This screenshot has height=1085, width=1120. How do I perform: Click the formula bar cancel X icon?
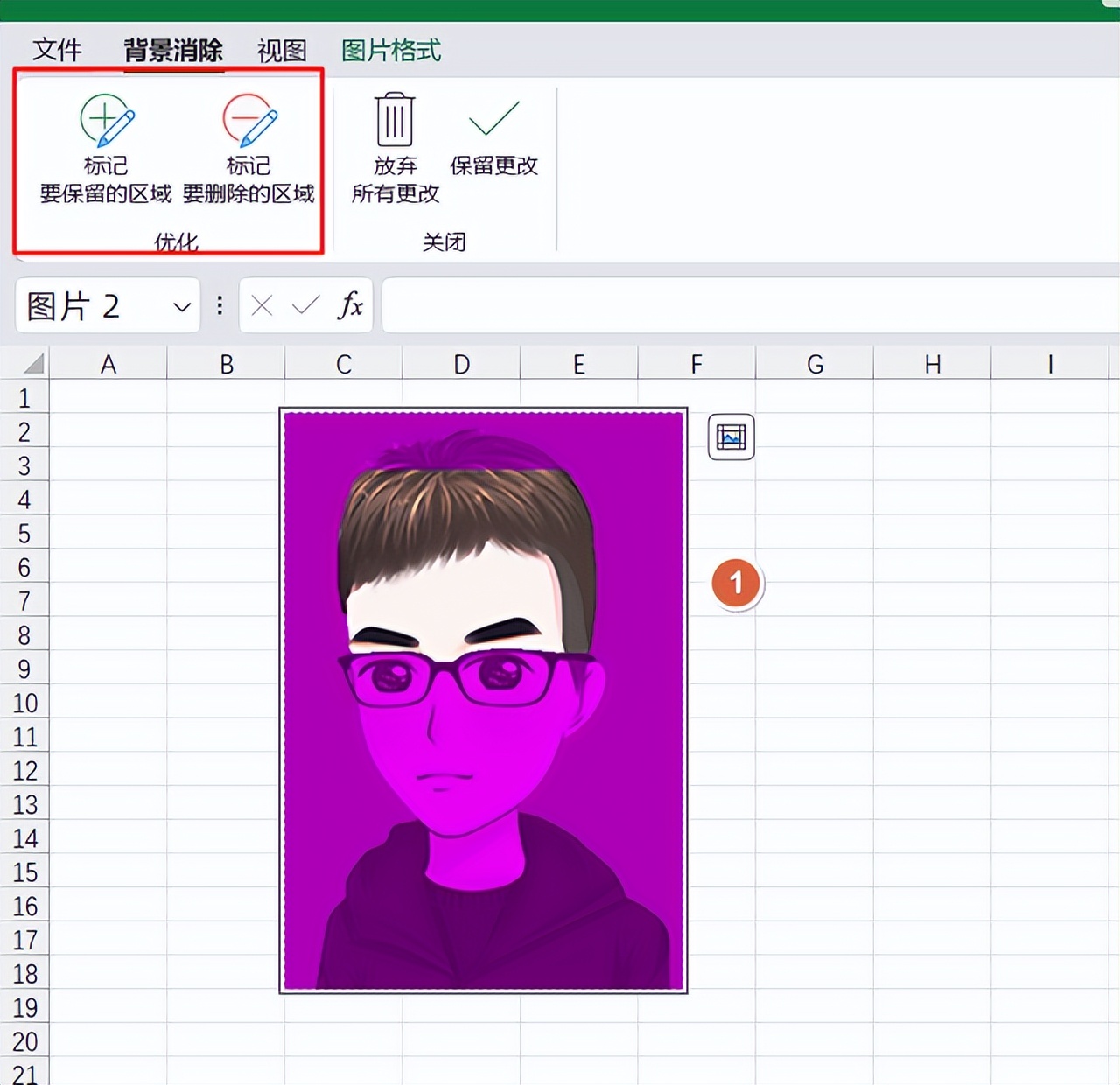click(x=262, y=305)
